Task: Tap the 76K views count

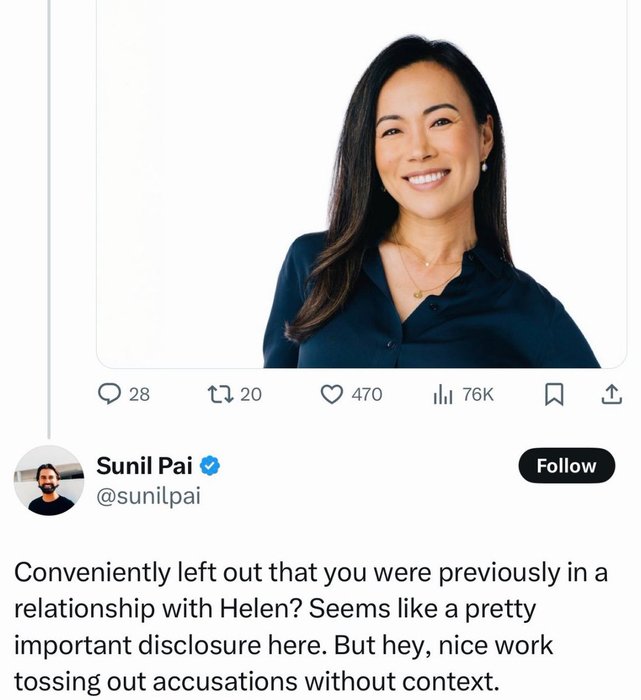Action: pyautogui.click(x=477, y=394)
